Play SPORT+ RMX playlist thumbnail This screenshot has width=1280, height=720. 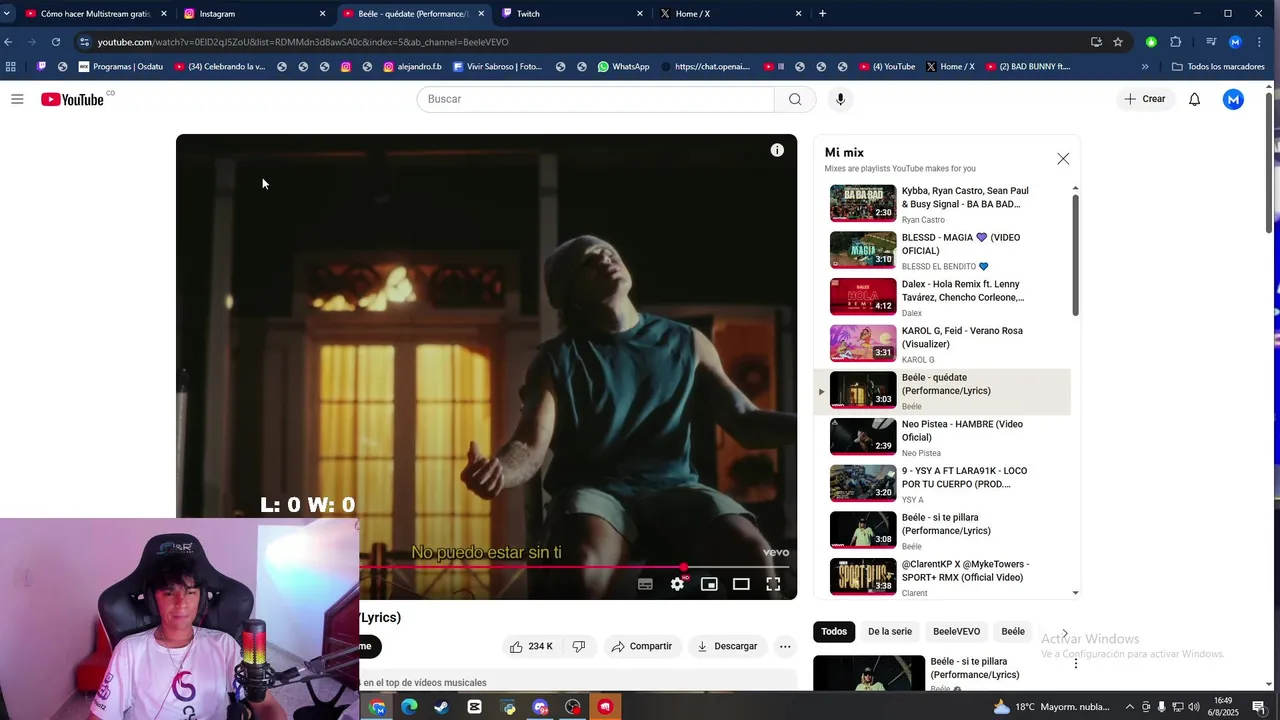click(863, 577)
